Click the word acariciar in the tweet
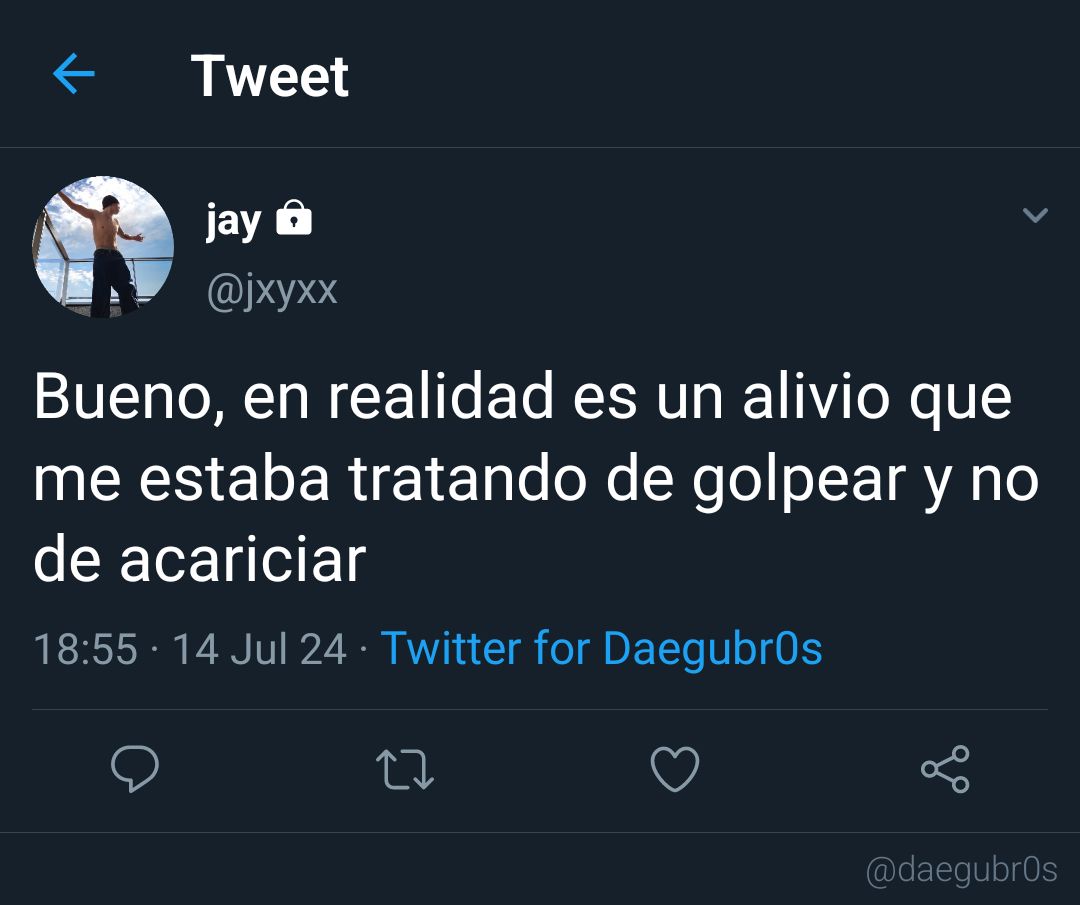Screen dimensions: 1080x905 pyautogui.click(x=242, y=561)
